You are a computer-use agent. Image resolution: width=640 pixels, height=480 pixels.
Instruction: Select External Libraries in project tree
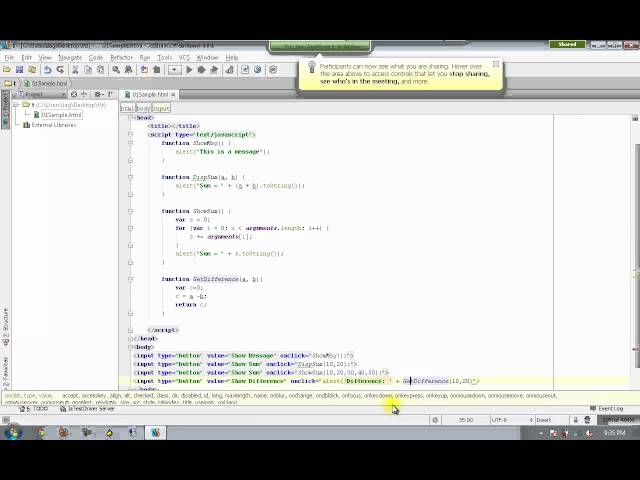click(53, 125)
